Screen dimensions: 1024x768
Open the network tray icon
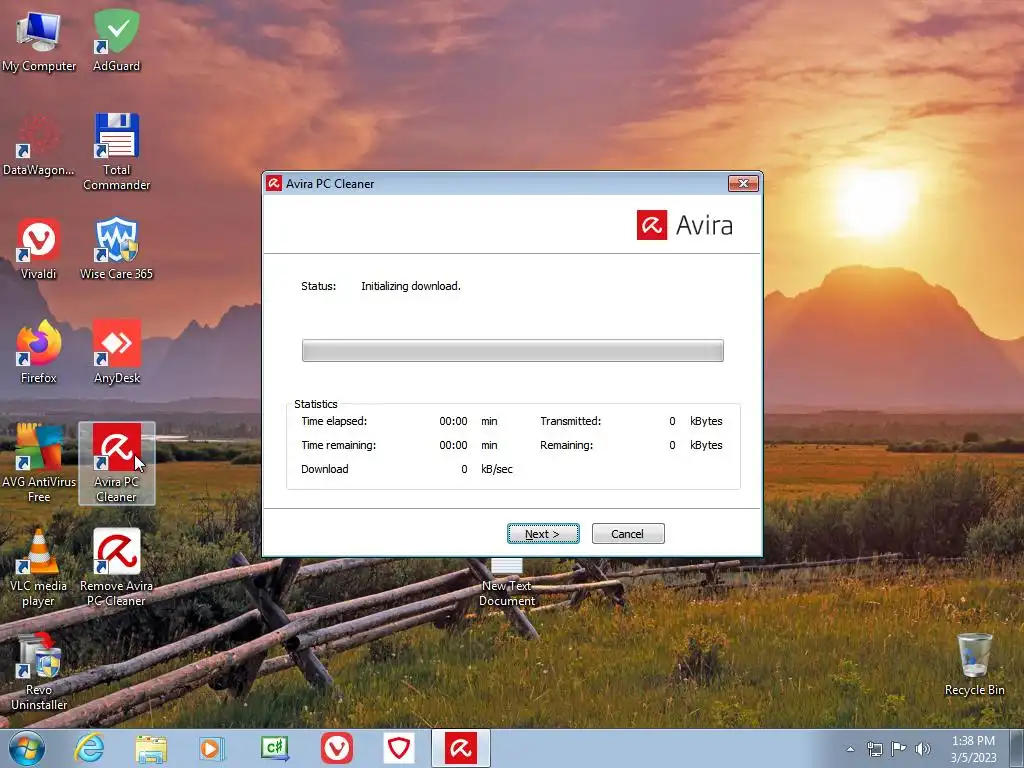click(874, 749)
